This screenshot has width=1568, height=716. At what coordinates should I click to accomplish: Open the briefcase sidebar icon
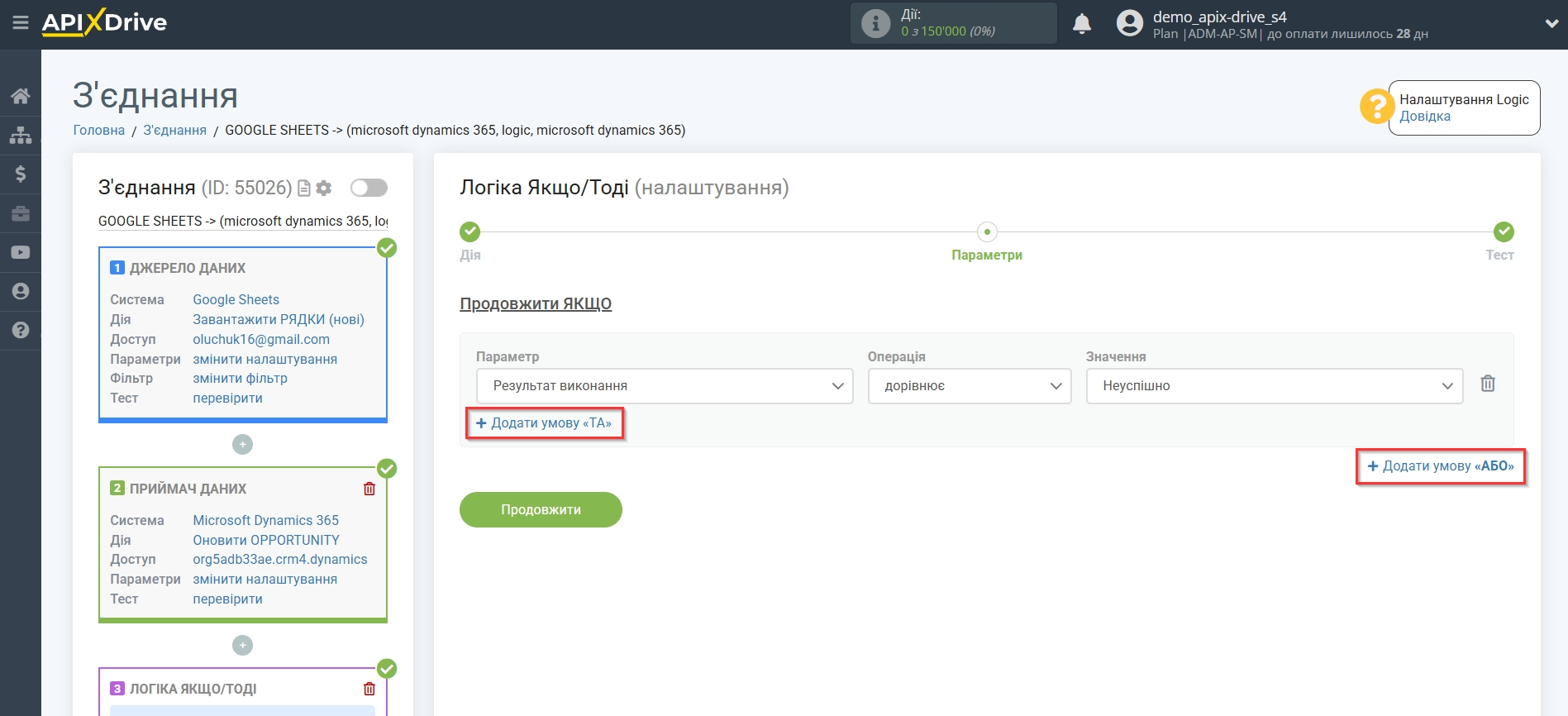[21, 213]
